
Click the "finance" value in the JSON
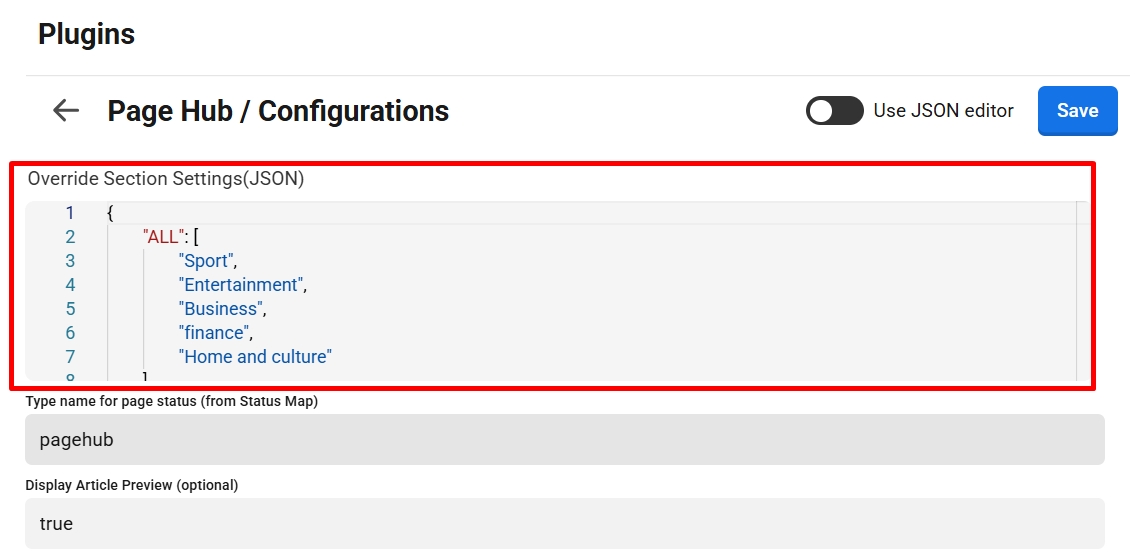[x=214, y=333]
